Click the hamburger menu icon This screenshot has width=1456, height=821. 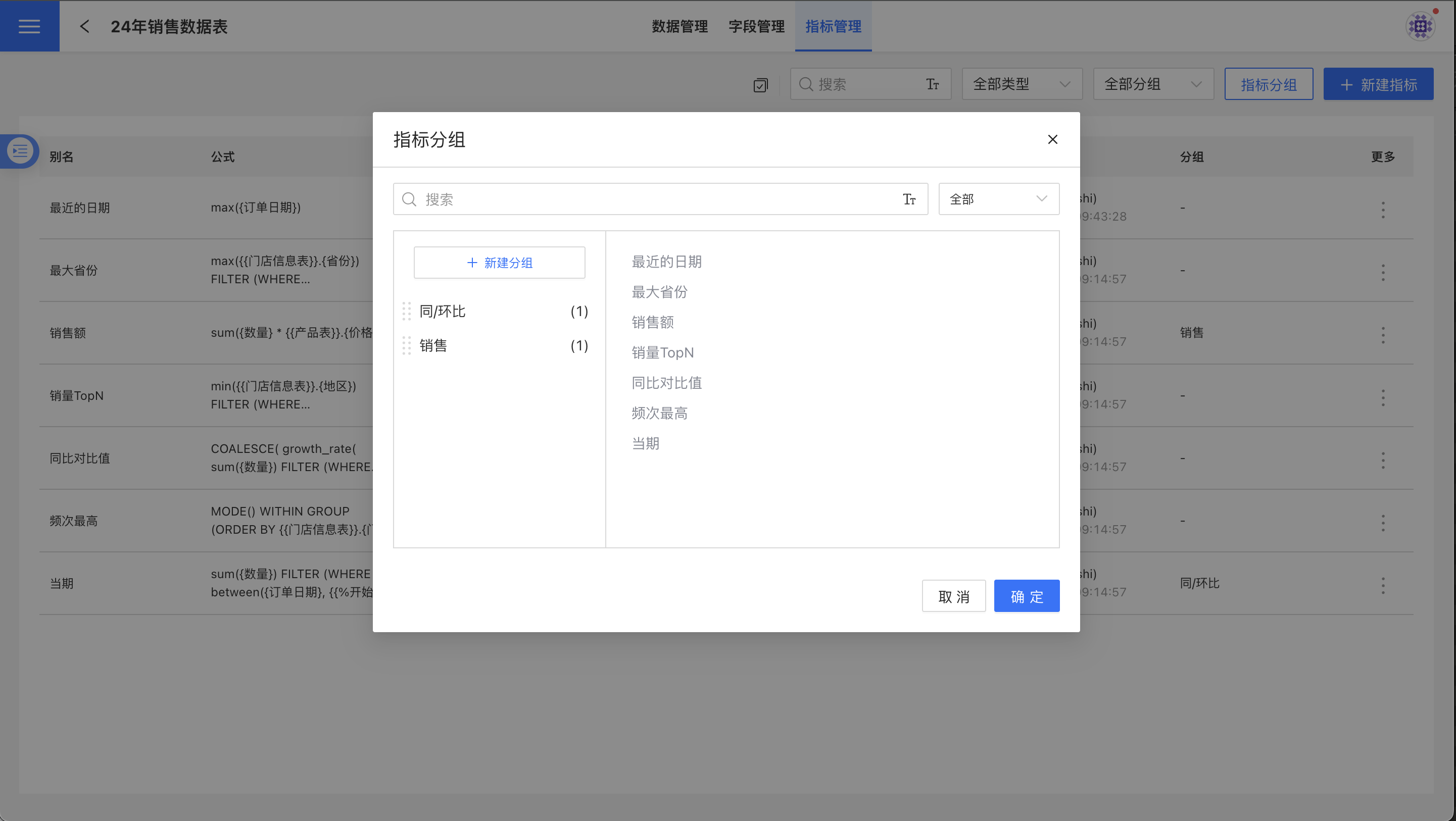tap(29, 26)
